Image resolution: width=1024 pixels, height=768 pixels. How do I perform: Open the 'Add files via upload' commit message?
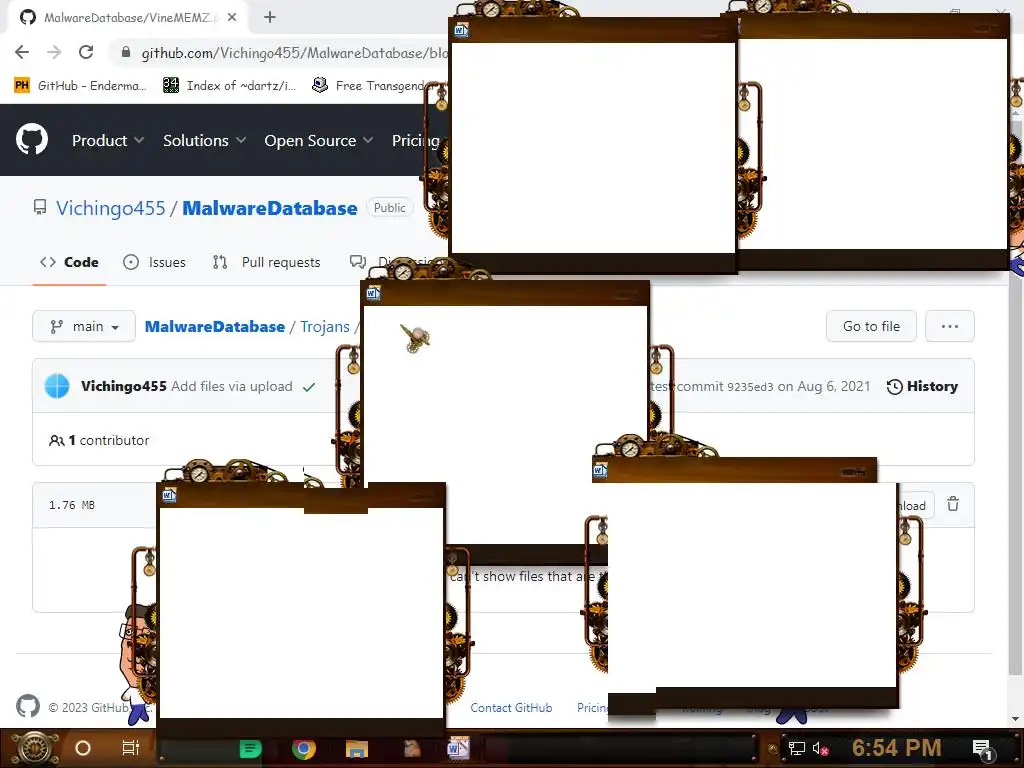click(232, 386)
